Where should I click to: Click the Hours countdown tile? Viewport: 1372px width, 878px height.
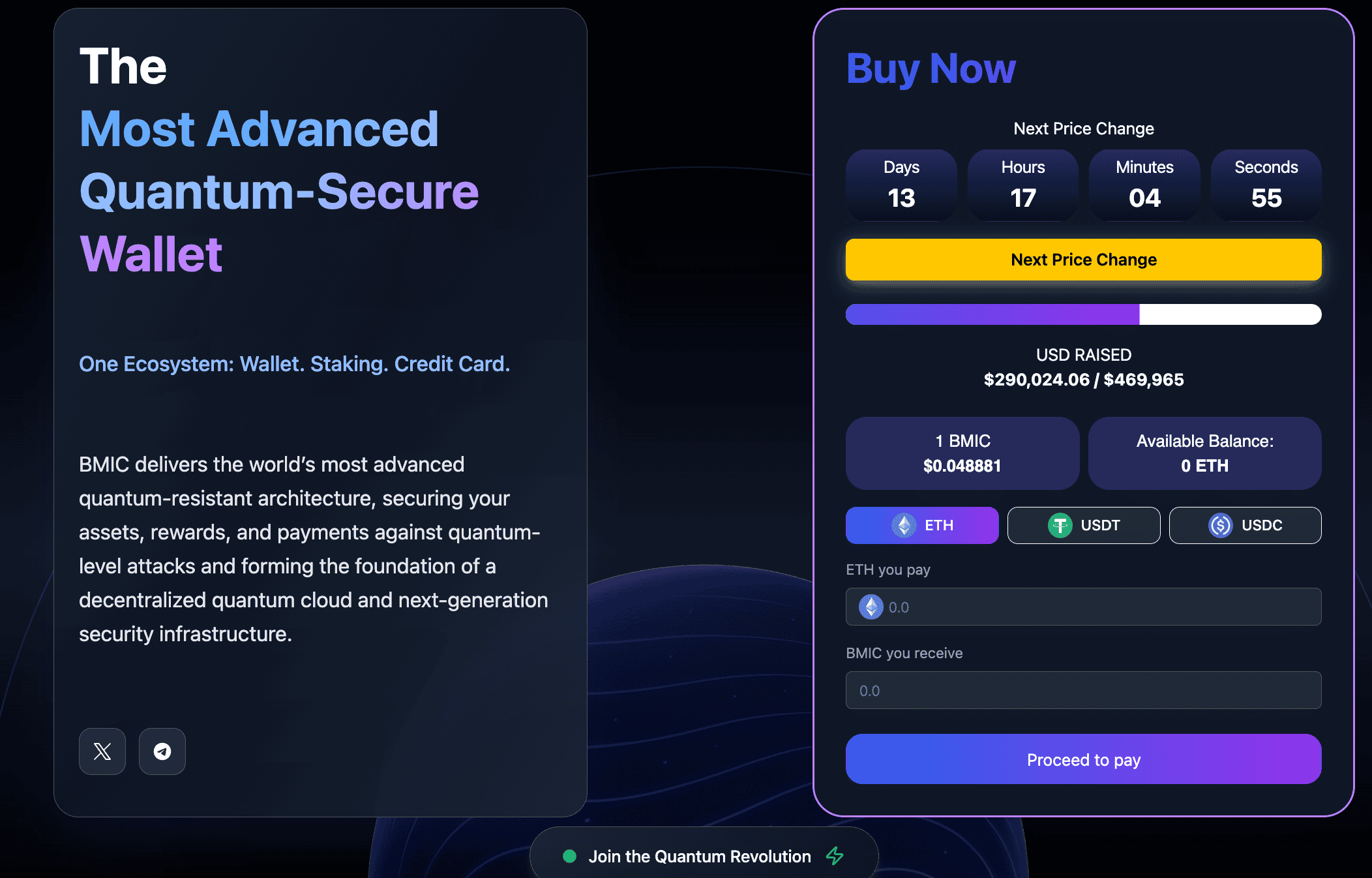(1022, 185)
